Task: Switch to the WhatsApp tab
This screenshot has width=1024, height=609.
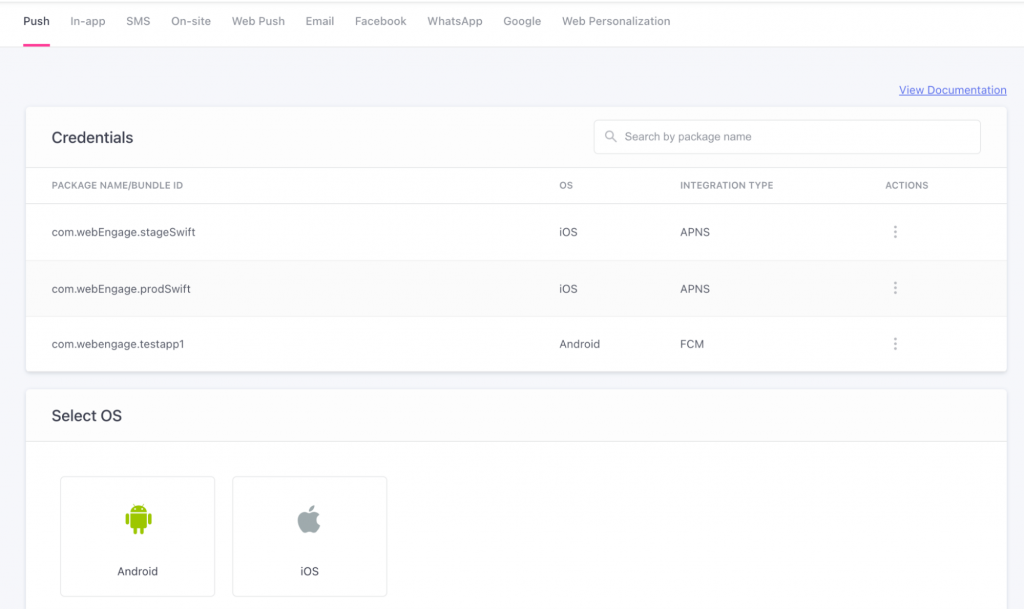Action: pos(455,21)
